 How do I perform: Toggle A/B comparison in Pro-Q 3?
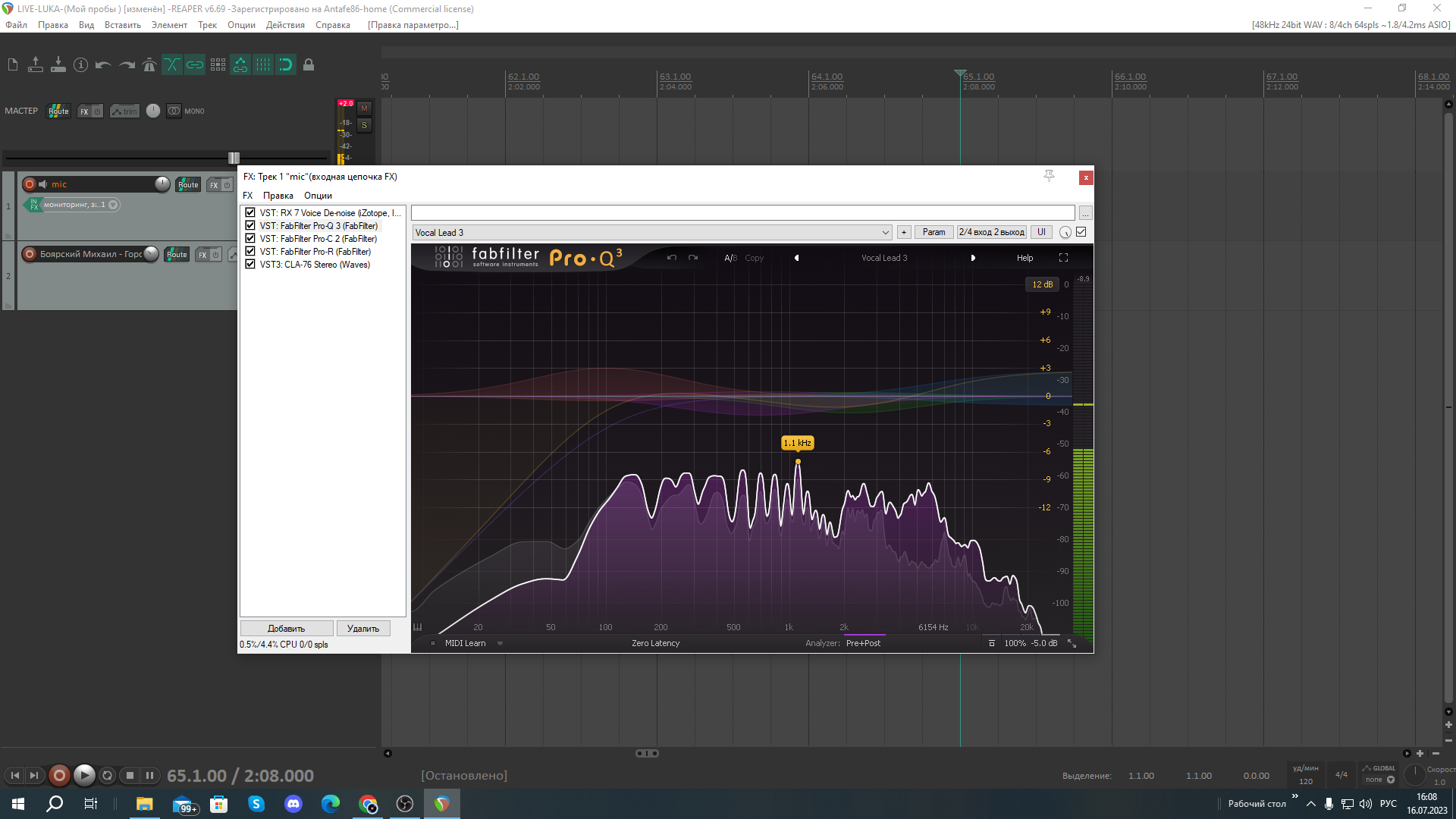coord(730,258)
